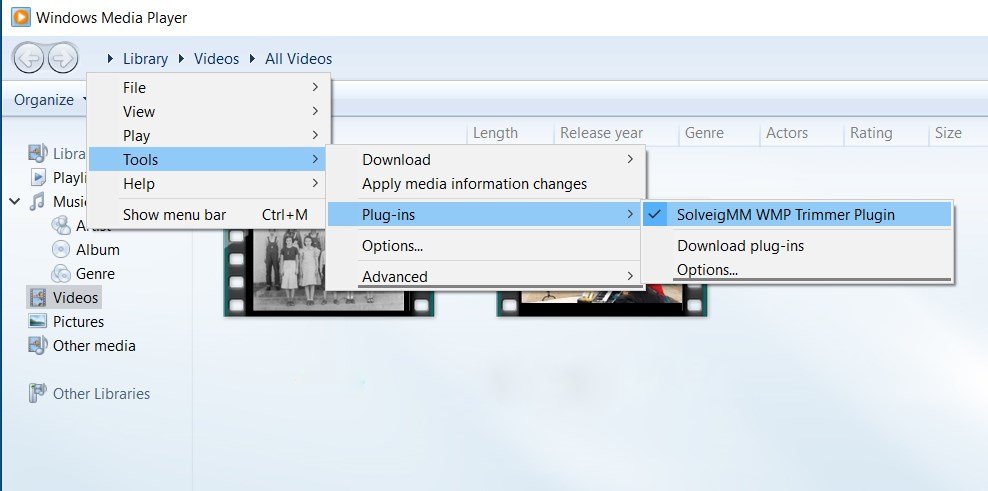Open the View menu
Image resolution: width=988 pixels, height=491 pixels.
207,112
